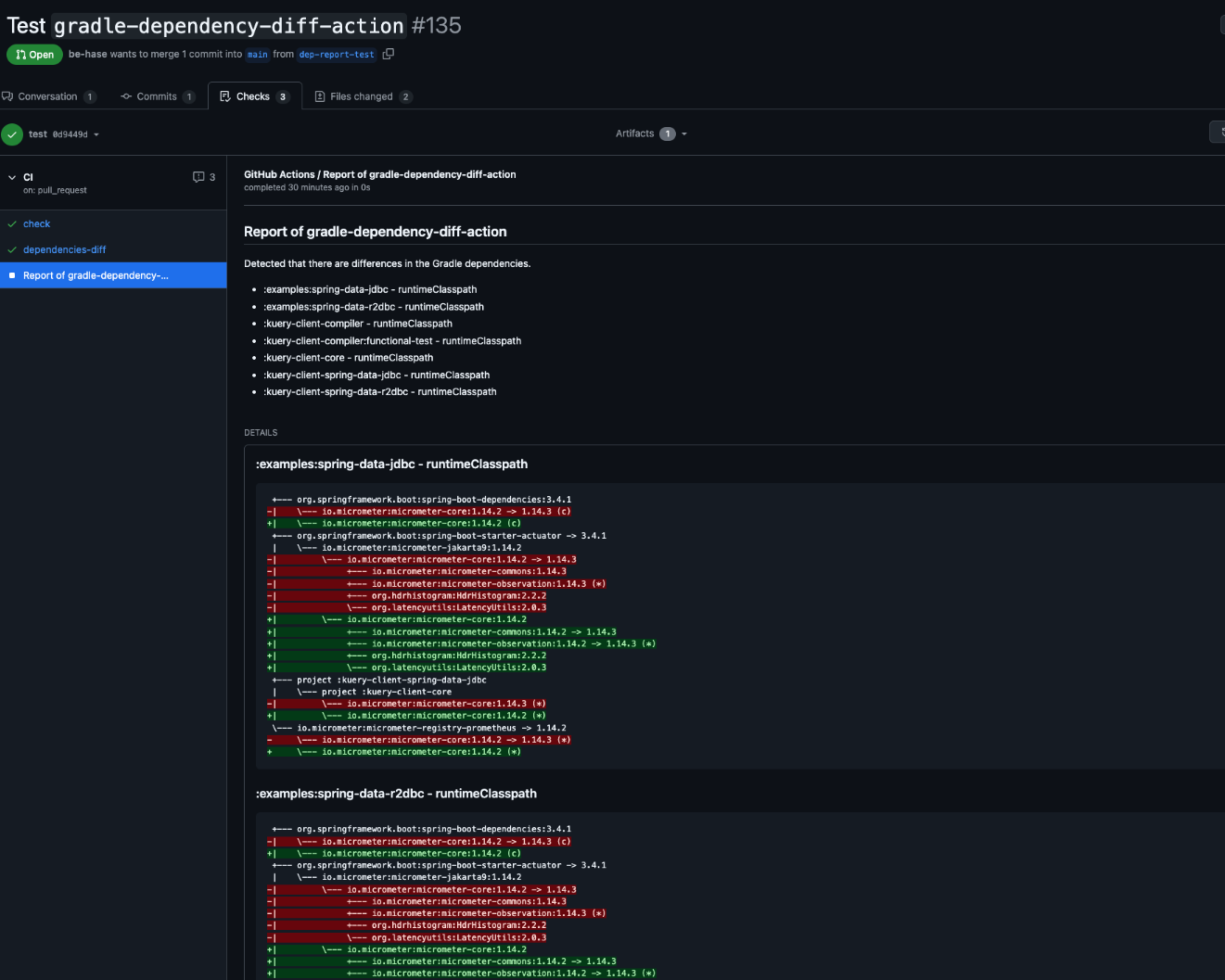1225x980 pixels.
Task: Click the green success check icon beside test
Action: (x=12, y=134)
